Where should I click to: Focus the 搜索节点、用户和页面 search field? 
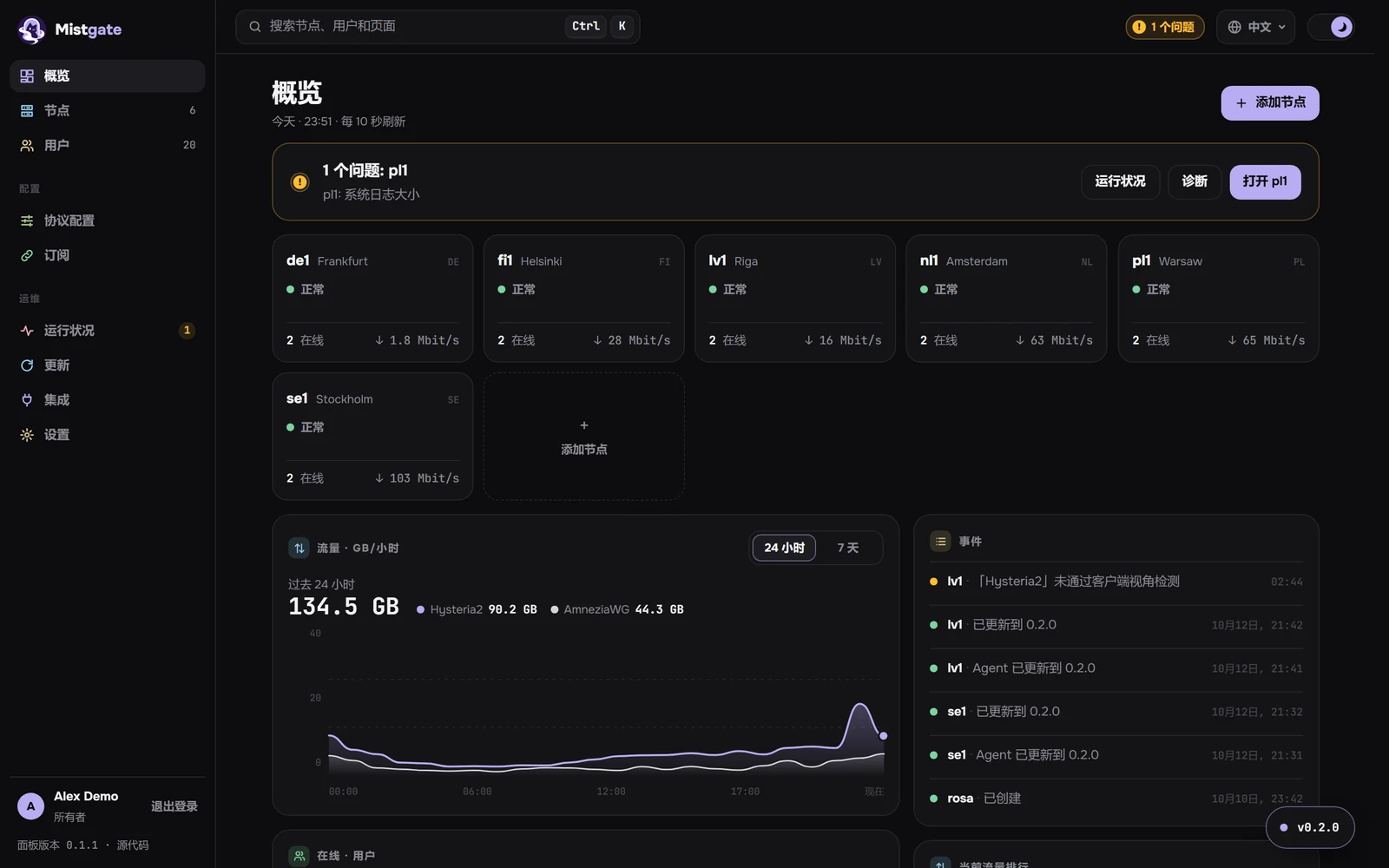coord(438,27)
